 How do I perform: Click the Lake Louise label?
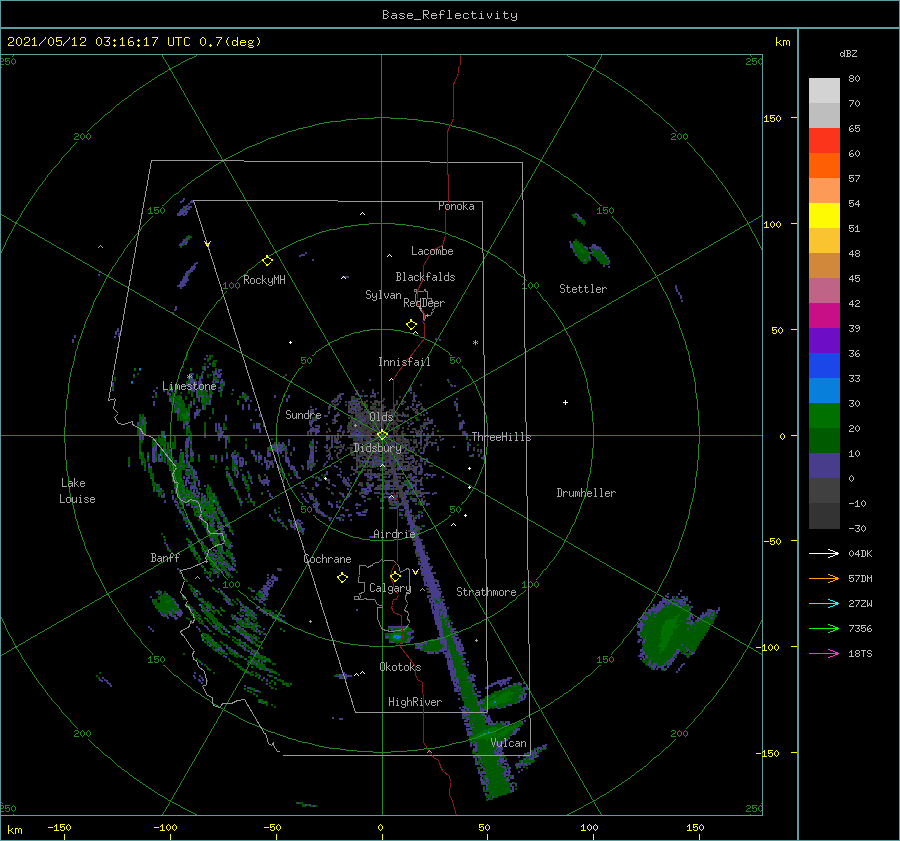pos(77,491)
